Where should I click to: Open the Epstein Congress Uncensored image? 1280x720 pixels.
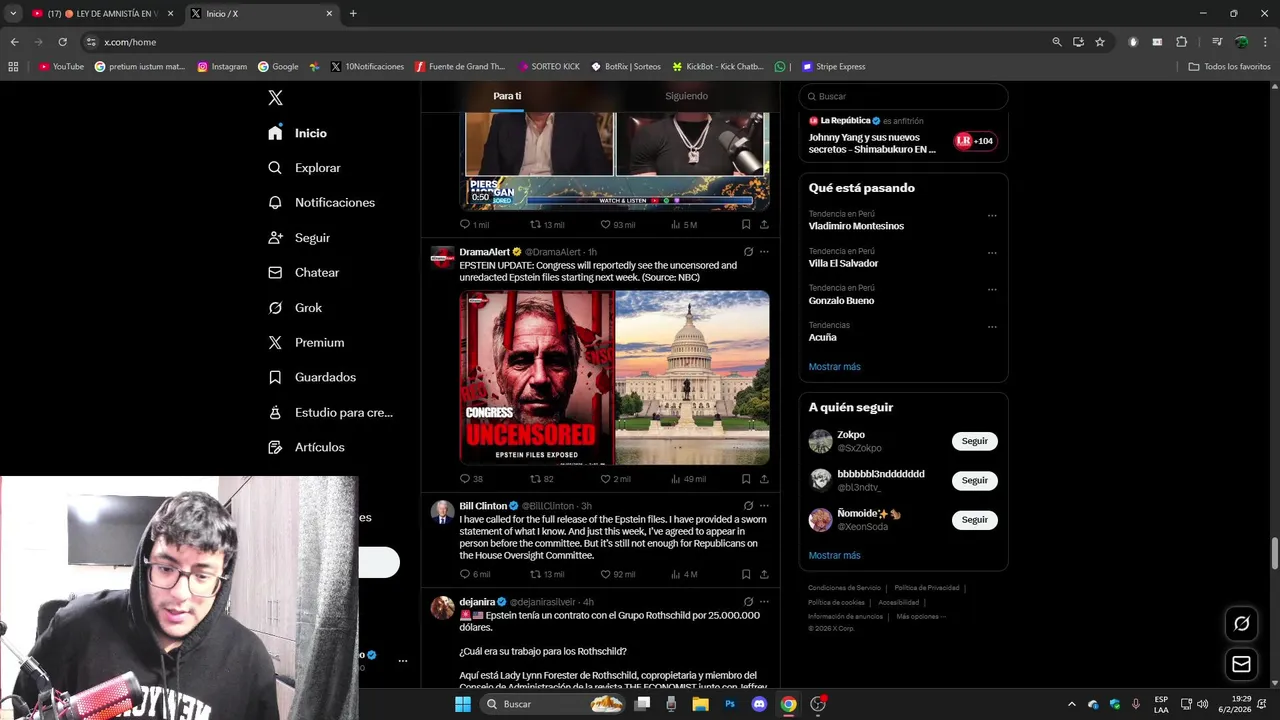pos(537,378)
